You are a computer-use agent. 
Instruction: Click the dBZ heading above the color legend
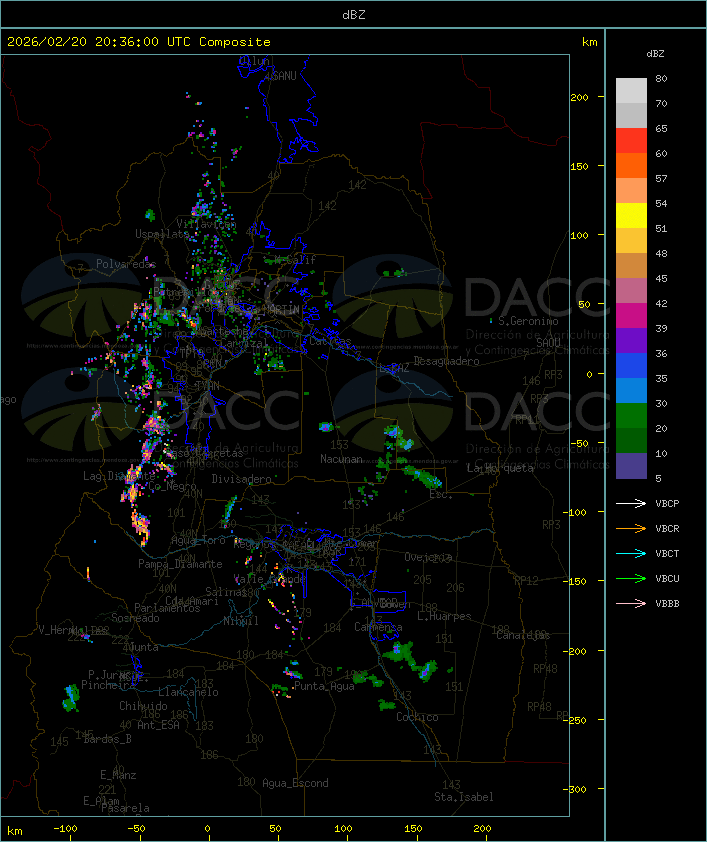pos(655,54)
